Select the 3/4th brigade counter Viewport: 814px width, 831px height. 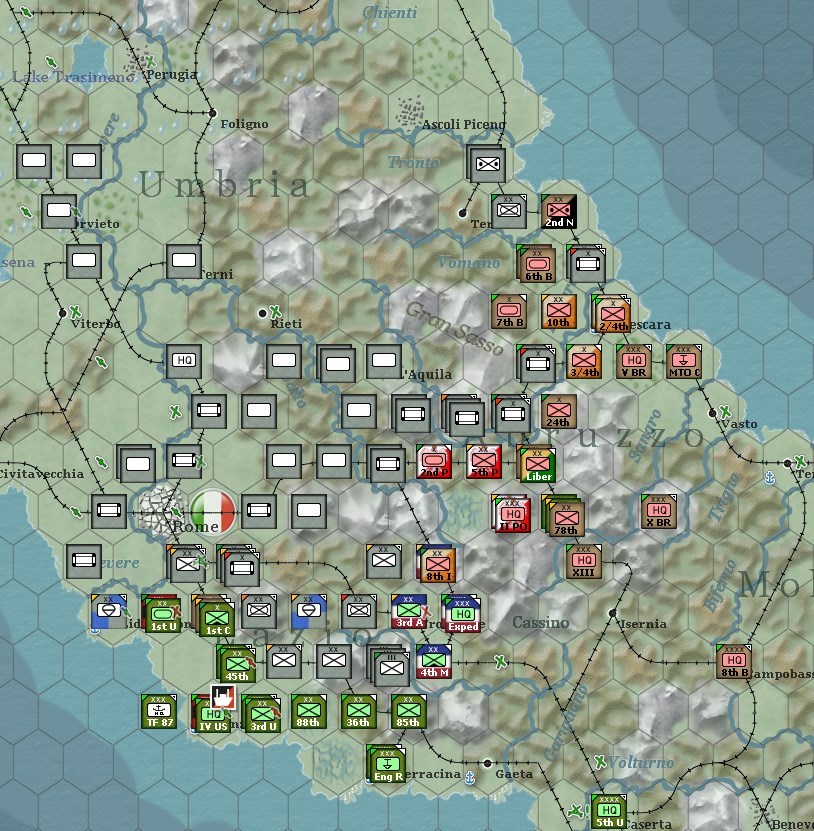583,361
